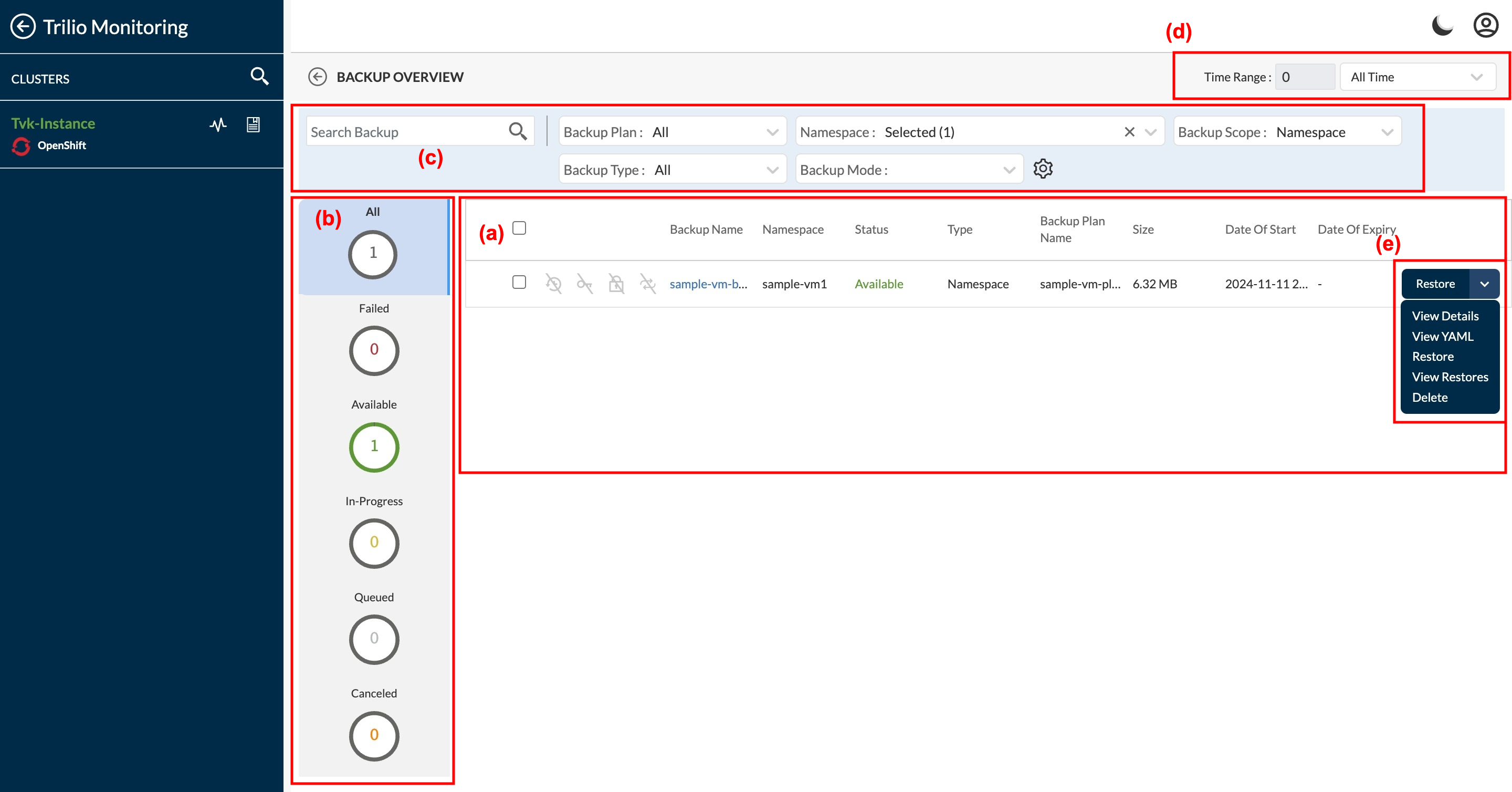Filter by Canceled backups status
Image resolution: width=1512 pixels, height=792 pixels.
(374, 726)
